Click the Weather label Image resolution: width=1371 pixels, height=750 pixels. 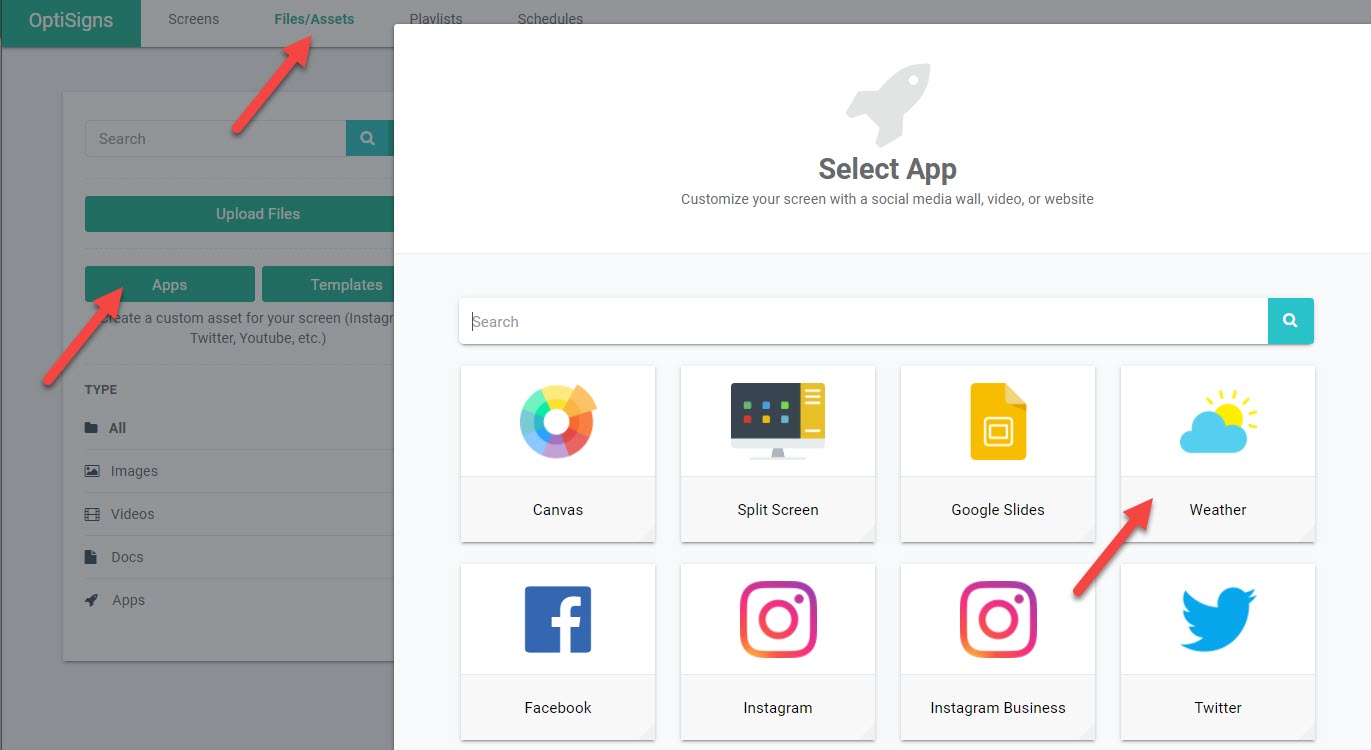1218,509
